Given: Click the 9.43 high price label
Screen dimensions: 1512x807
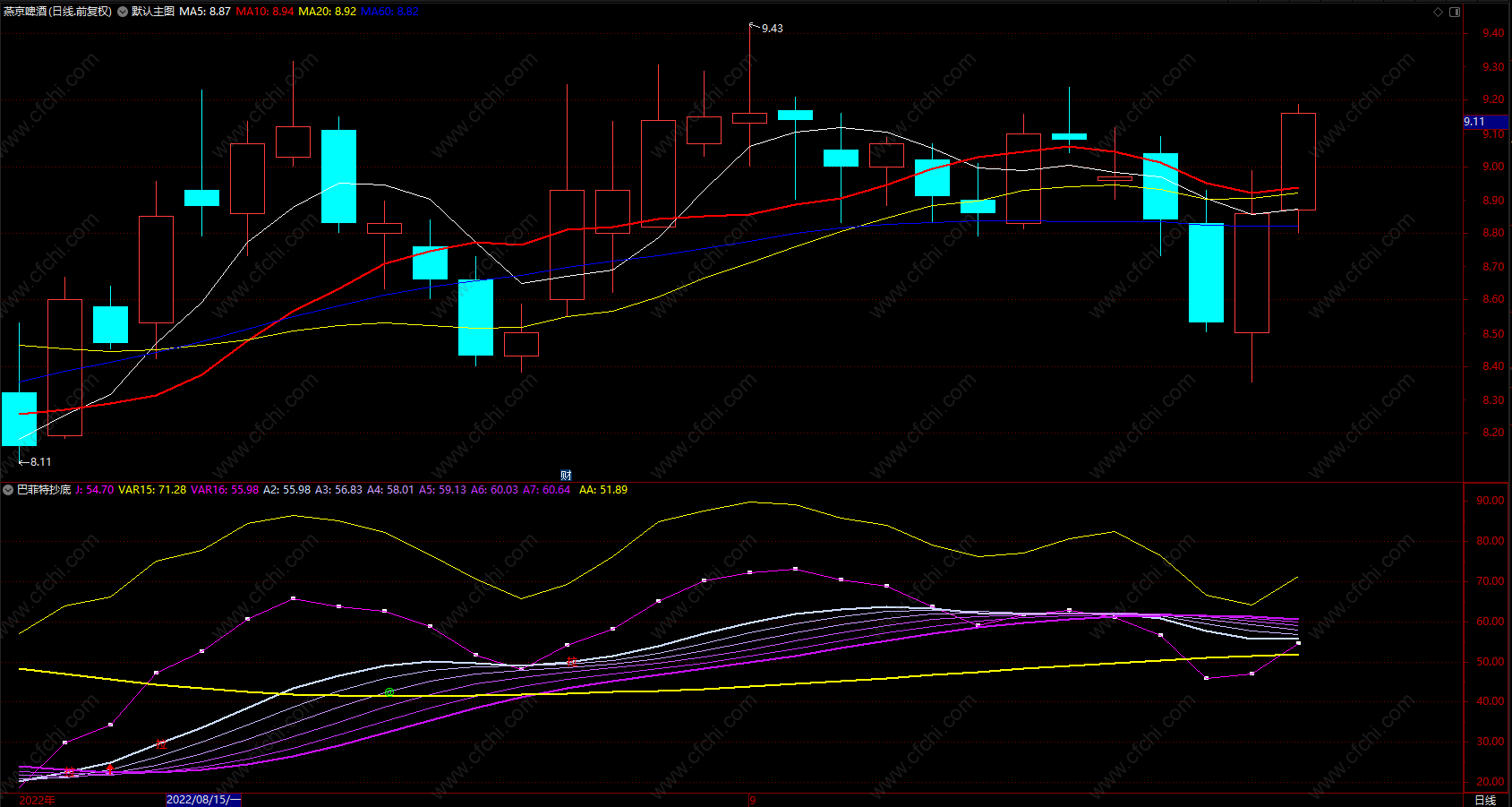Looking at the screenshot, I should pyautogui.click(x=772, y=29).
